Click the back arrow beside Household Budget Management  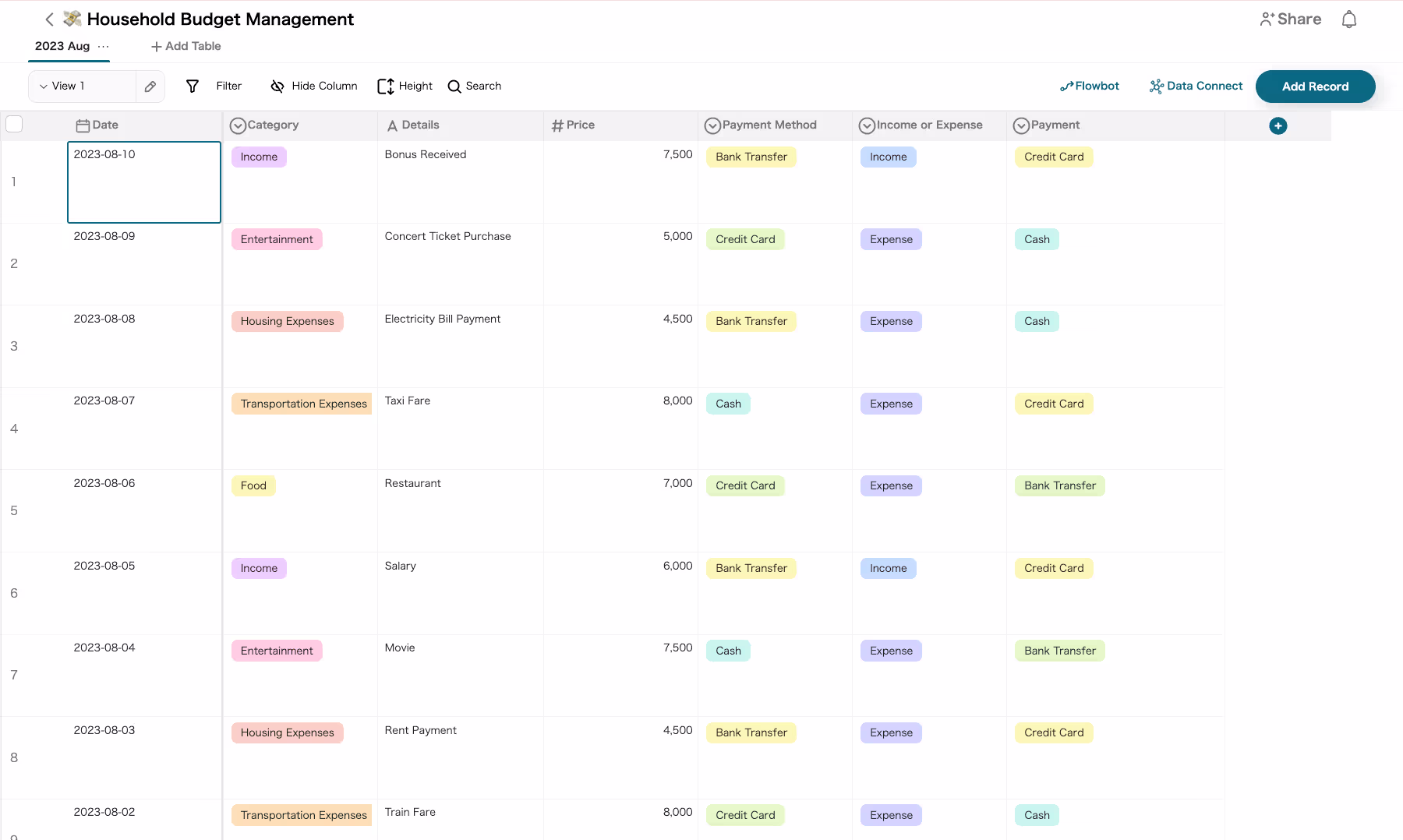(49, 19)
